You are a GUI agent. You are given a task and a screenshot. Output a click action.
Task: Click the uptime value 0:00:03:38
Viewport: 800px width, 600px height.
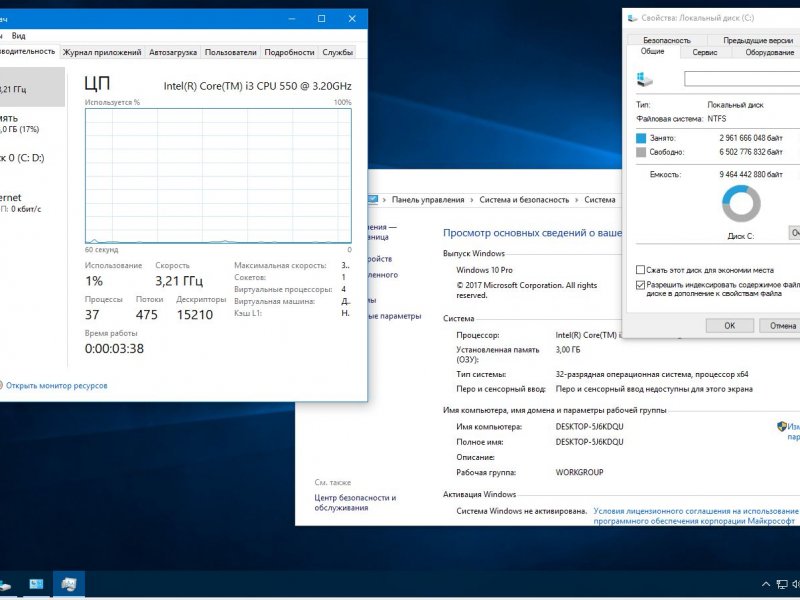[x=114, y=348]
